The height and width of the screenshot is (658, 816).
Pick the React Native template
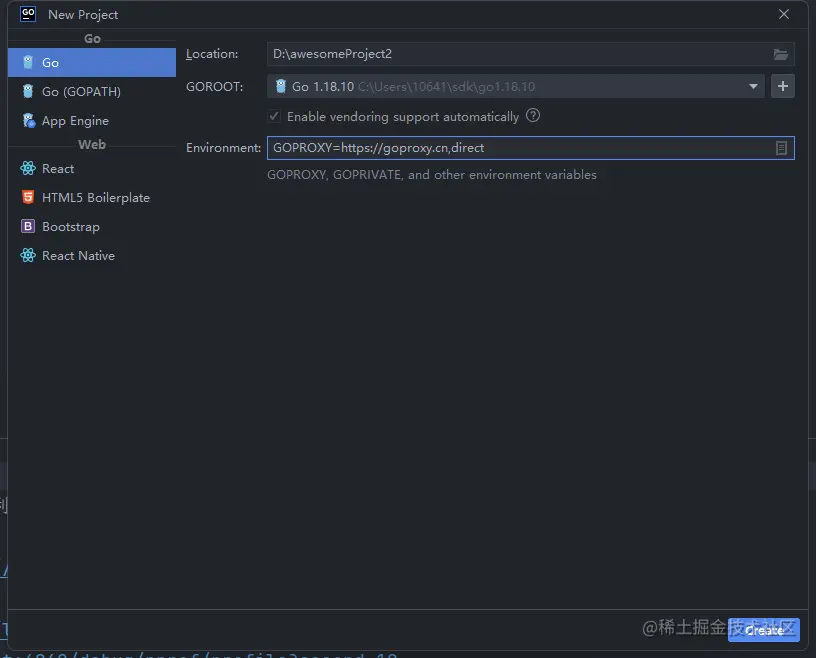(92, 256)
